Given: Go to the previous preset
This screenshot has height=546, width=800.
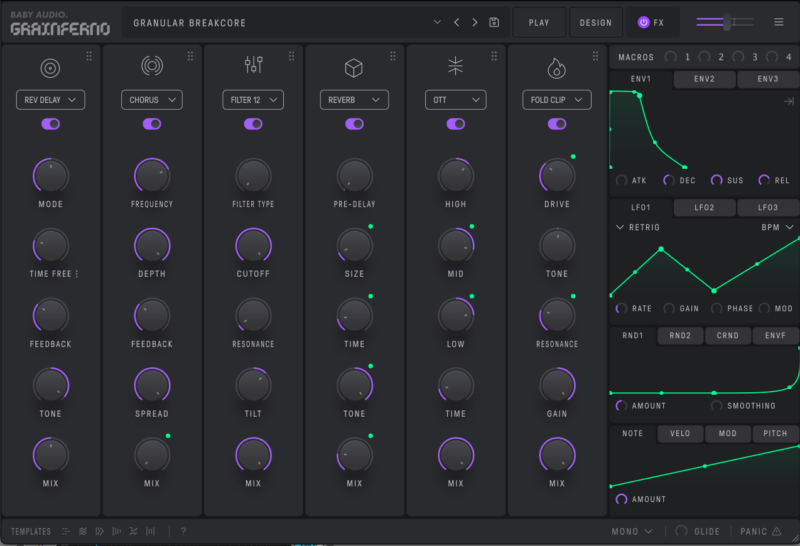Looking at the screenshot, I should point(456,22).
